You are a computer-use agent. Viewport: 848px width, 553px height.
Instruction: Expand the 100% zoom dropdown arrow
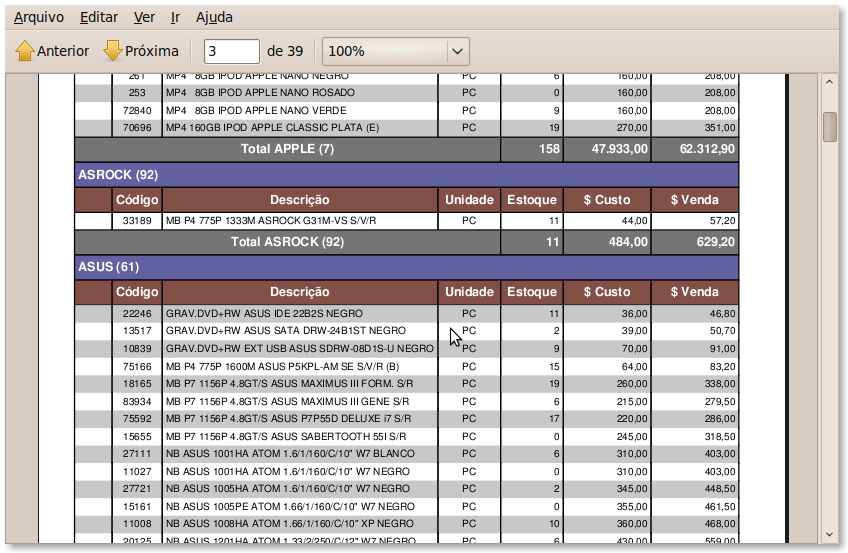click(x=458, y=51)
